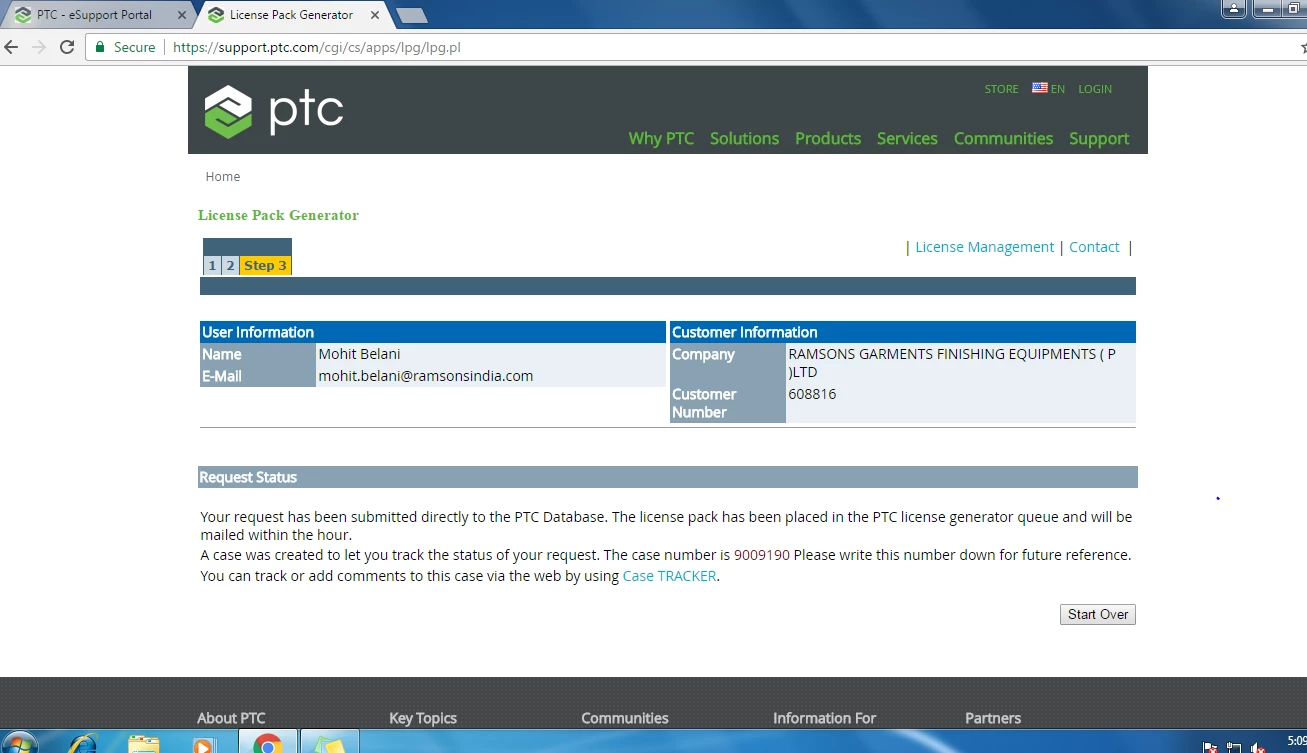Open the Services menu
Screen dimensions: 1307x753
pyautogui.click(x=907, y=138)
